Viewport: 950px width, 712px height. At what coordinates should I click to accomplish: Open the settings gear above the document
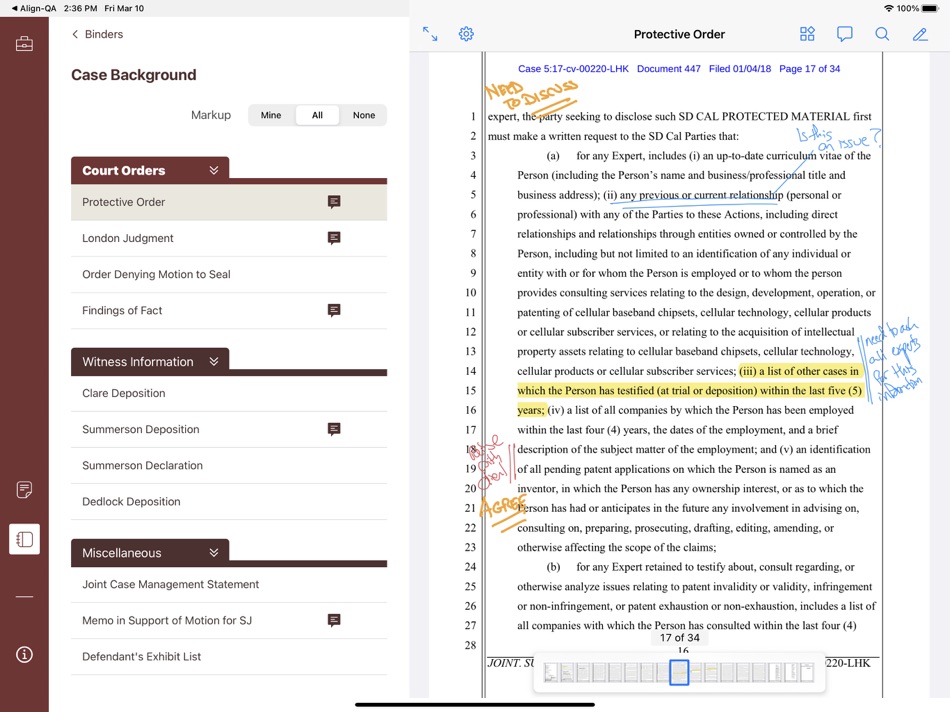tap(466, 33)
